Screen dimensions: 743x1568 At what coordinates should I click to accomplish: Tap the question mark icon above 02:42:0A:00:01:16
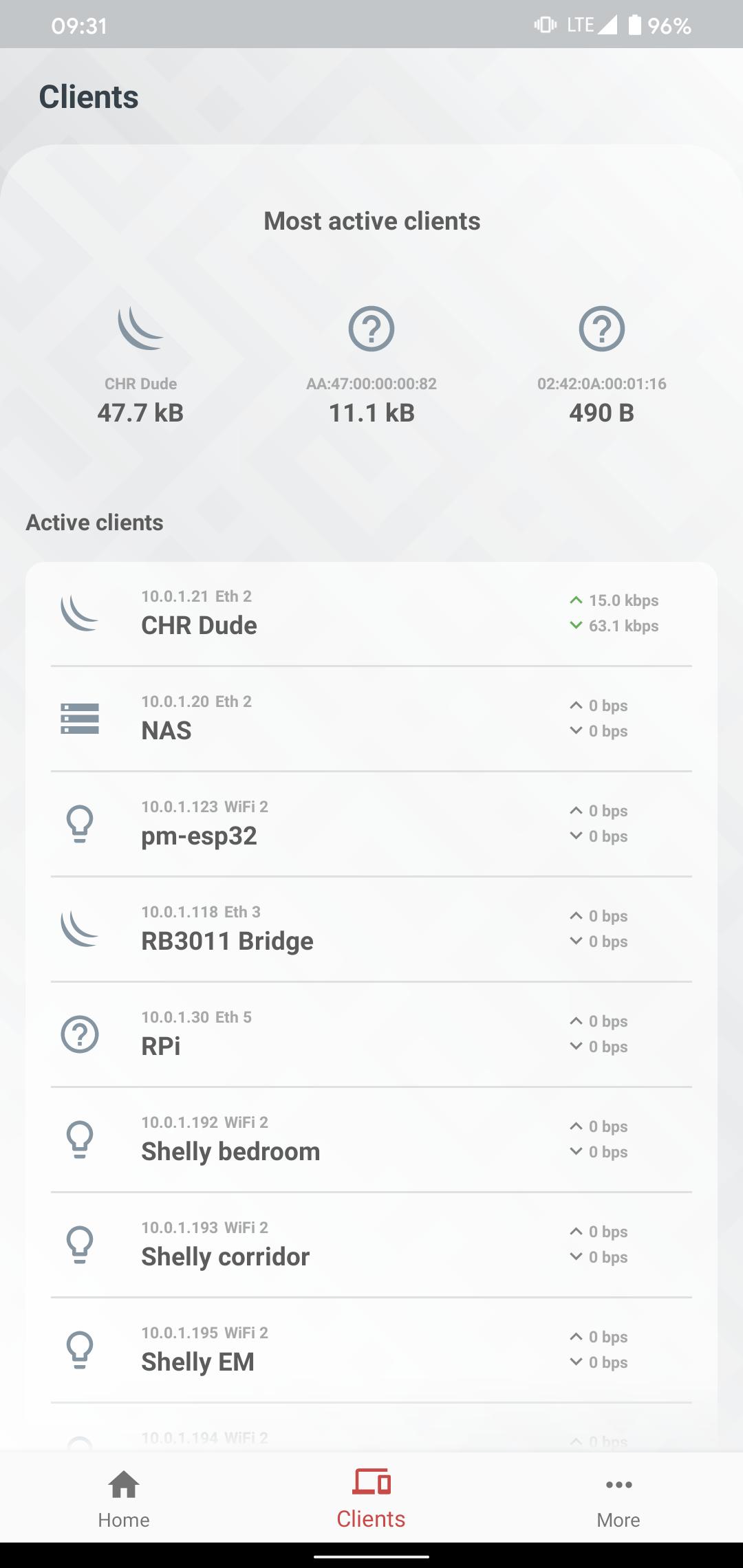pyautogui.click(x=601, y=329)
